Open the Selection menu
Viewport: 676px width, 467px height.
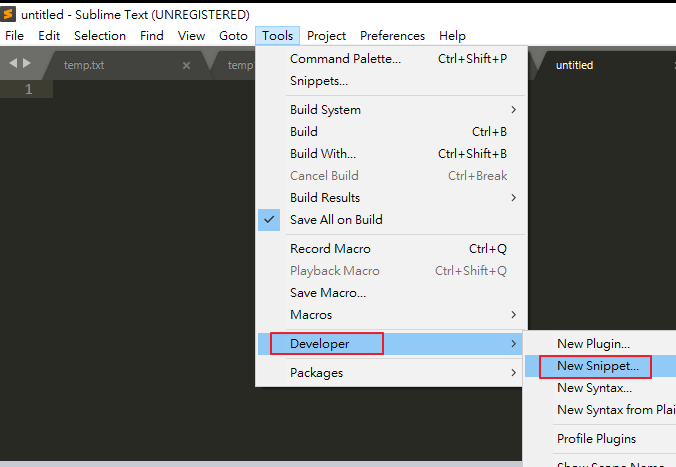100,36
